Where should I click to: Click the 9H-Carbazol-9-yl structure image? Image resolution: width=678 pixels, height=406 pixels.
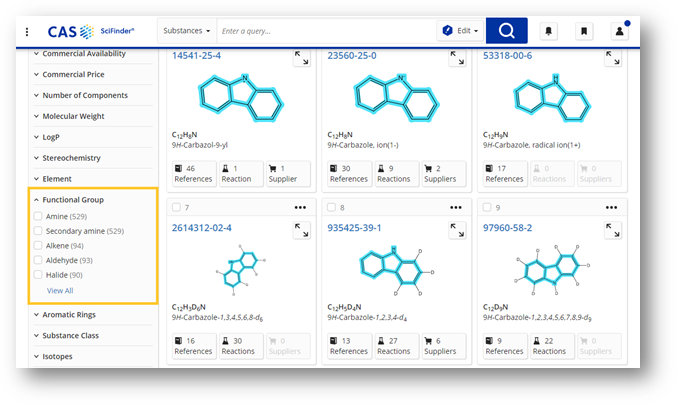(241, 98)
